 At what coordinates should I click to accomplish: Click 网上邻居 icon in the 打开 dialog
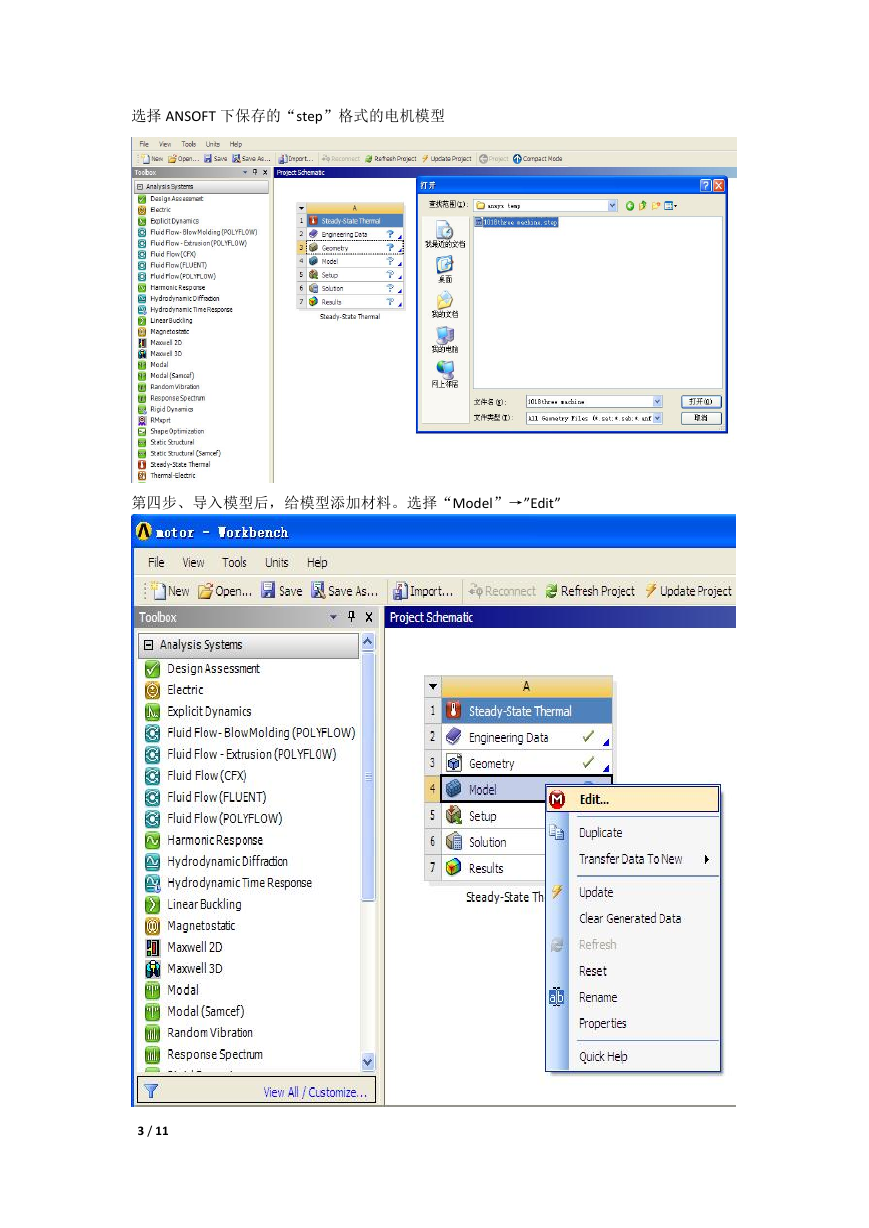[x=445, y=370]
